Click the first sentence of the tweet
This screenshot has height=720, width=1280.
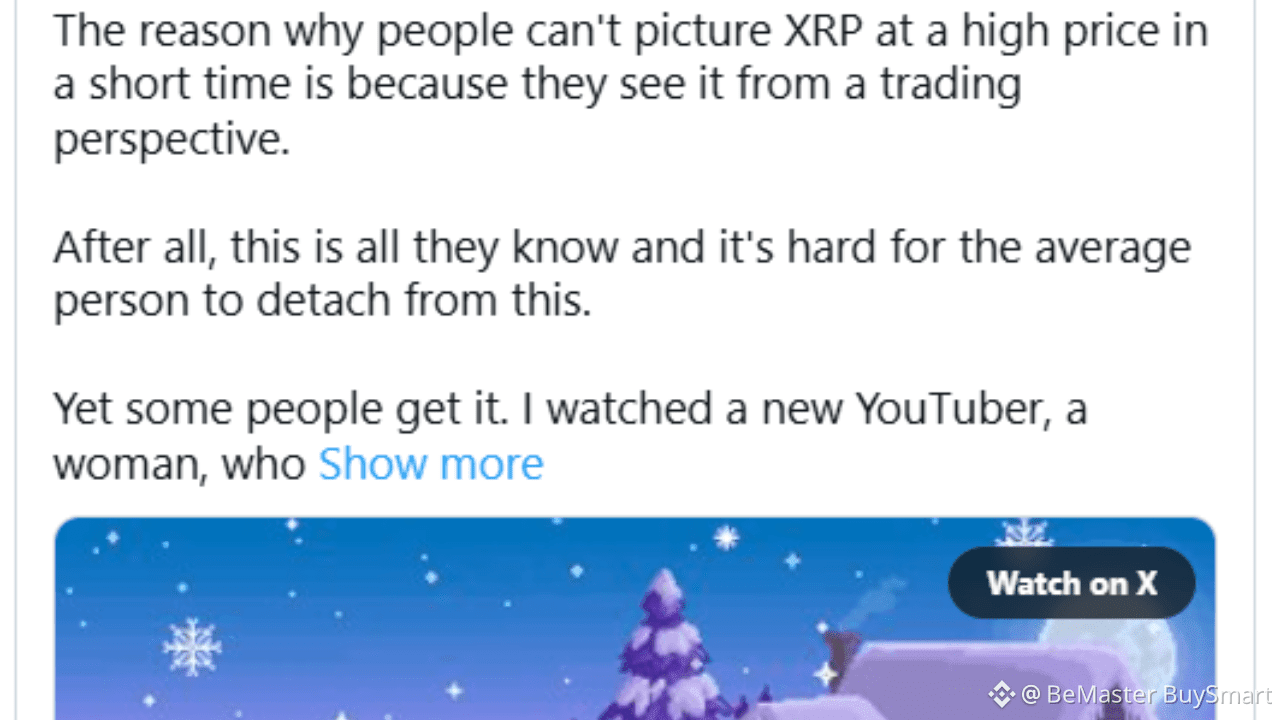click(x=631, y=86)
